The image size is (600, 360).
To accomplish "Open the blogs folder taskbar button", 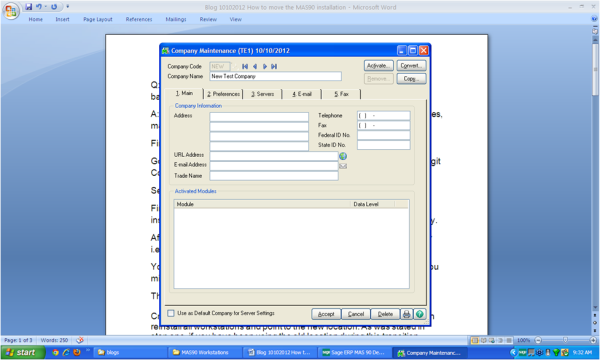I will [130, 352].
